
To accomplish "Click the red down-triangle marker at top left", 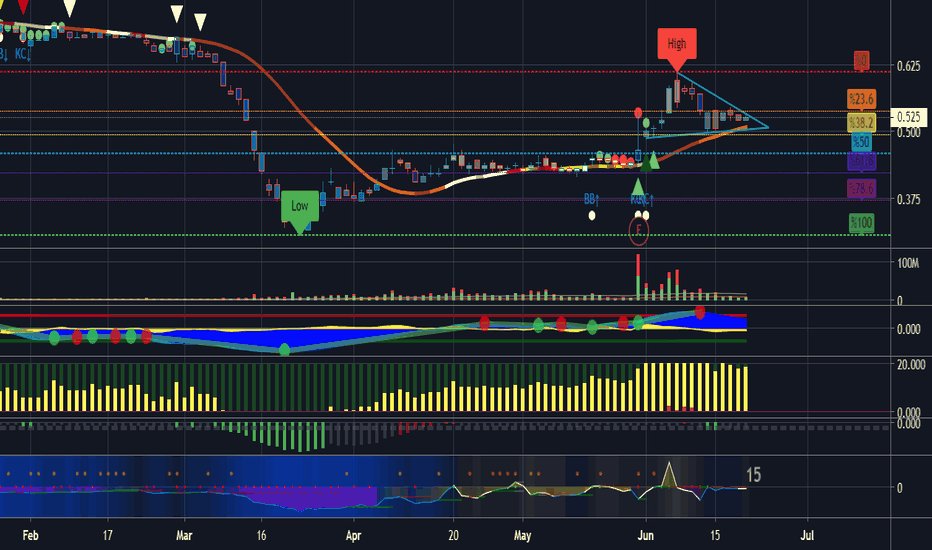I will (23, 8).
